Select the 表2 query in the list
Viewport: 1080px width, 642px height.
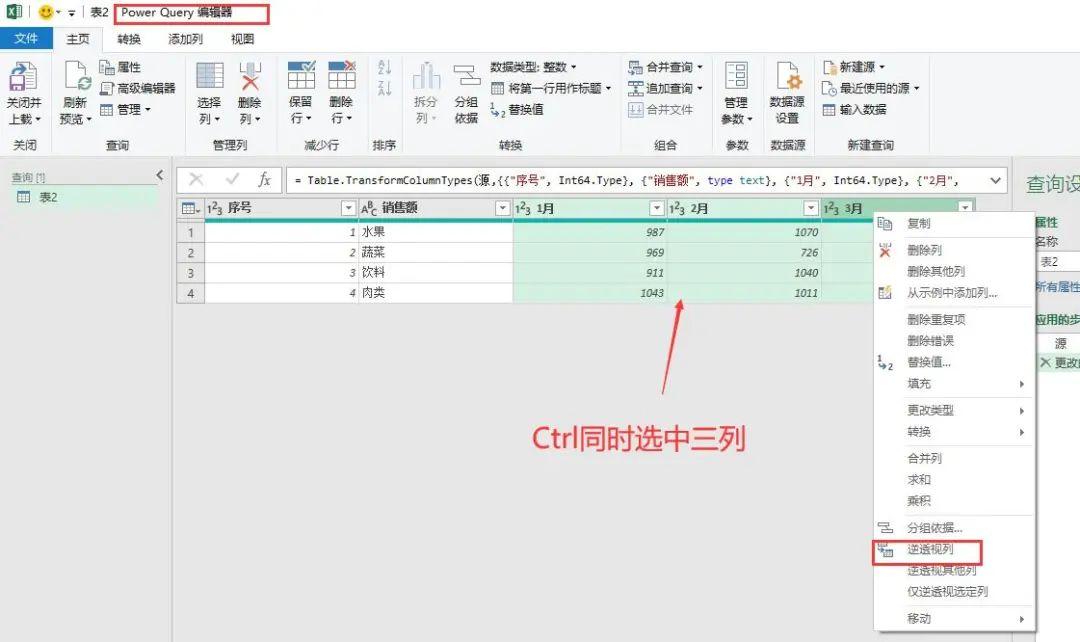click(48, 197)
